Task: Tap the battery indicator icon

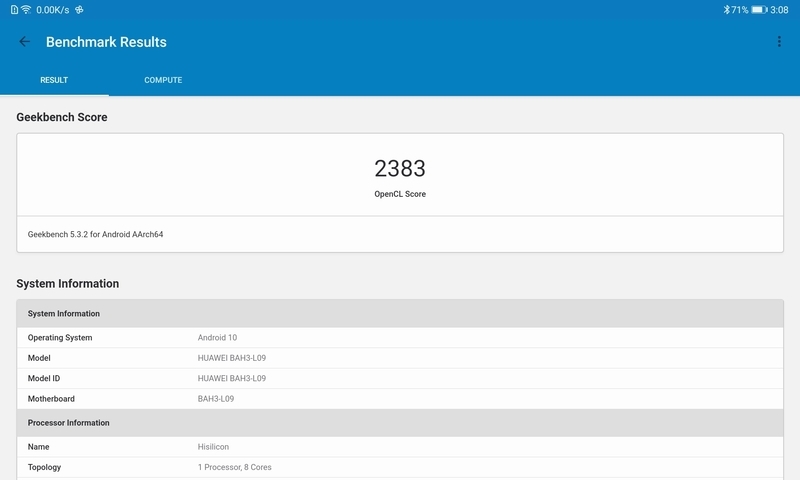Action: [x=759, y=10]
